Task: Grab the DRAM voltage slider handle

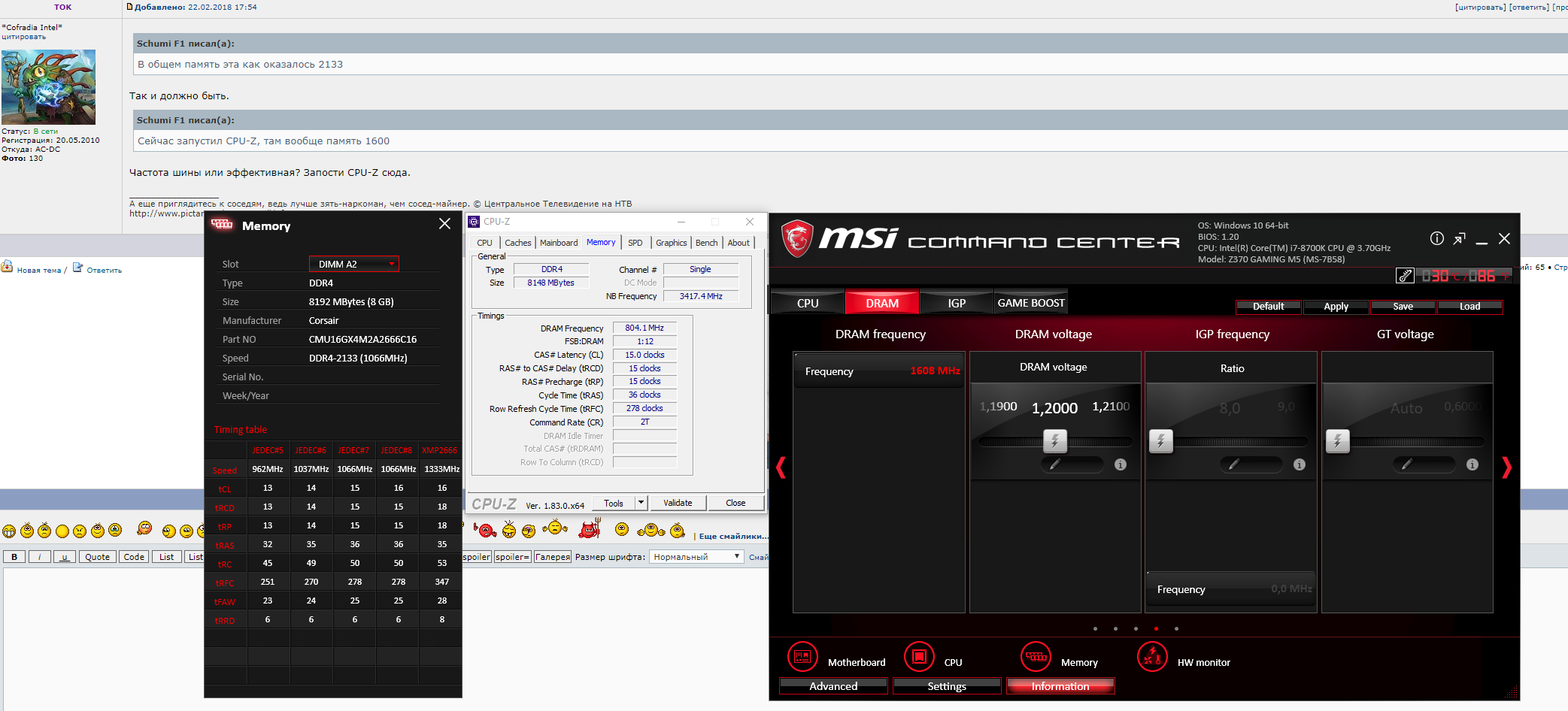Action: (1054, 441)
